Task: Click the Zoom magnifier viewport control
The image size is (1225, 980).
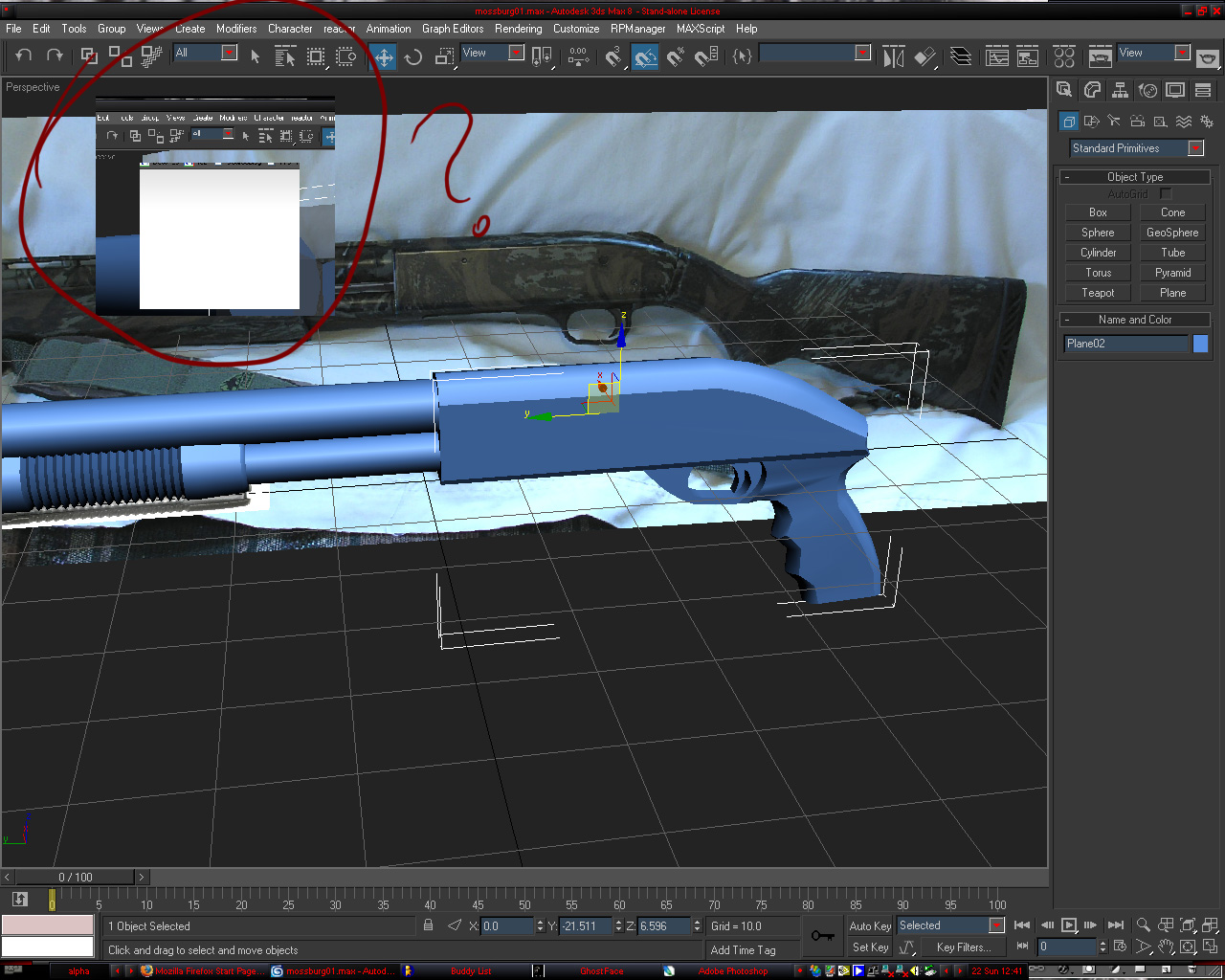Action: click(x=1143, y=924)
